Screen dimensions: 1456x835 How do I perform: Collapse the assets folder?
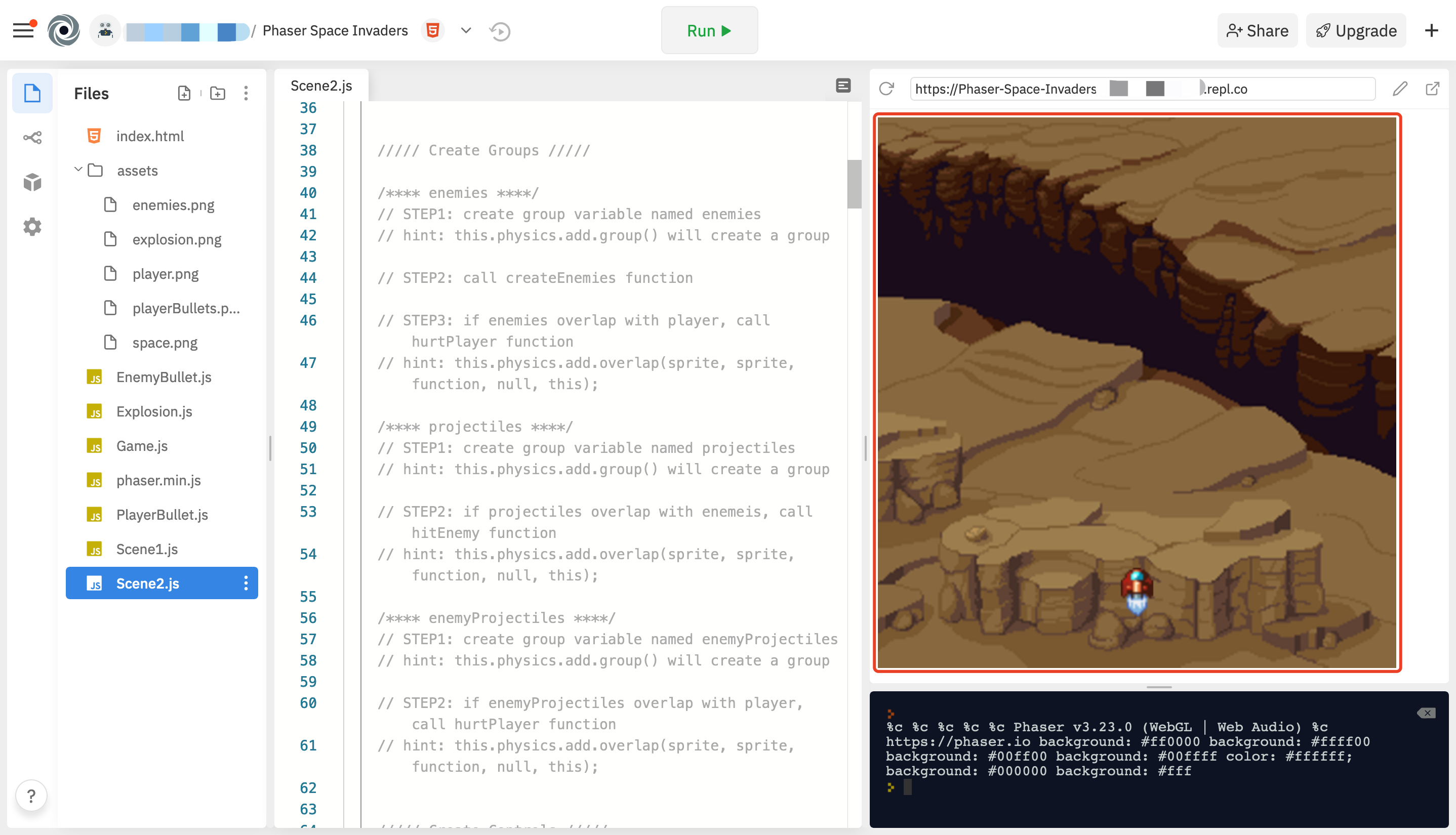[78, 171]
